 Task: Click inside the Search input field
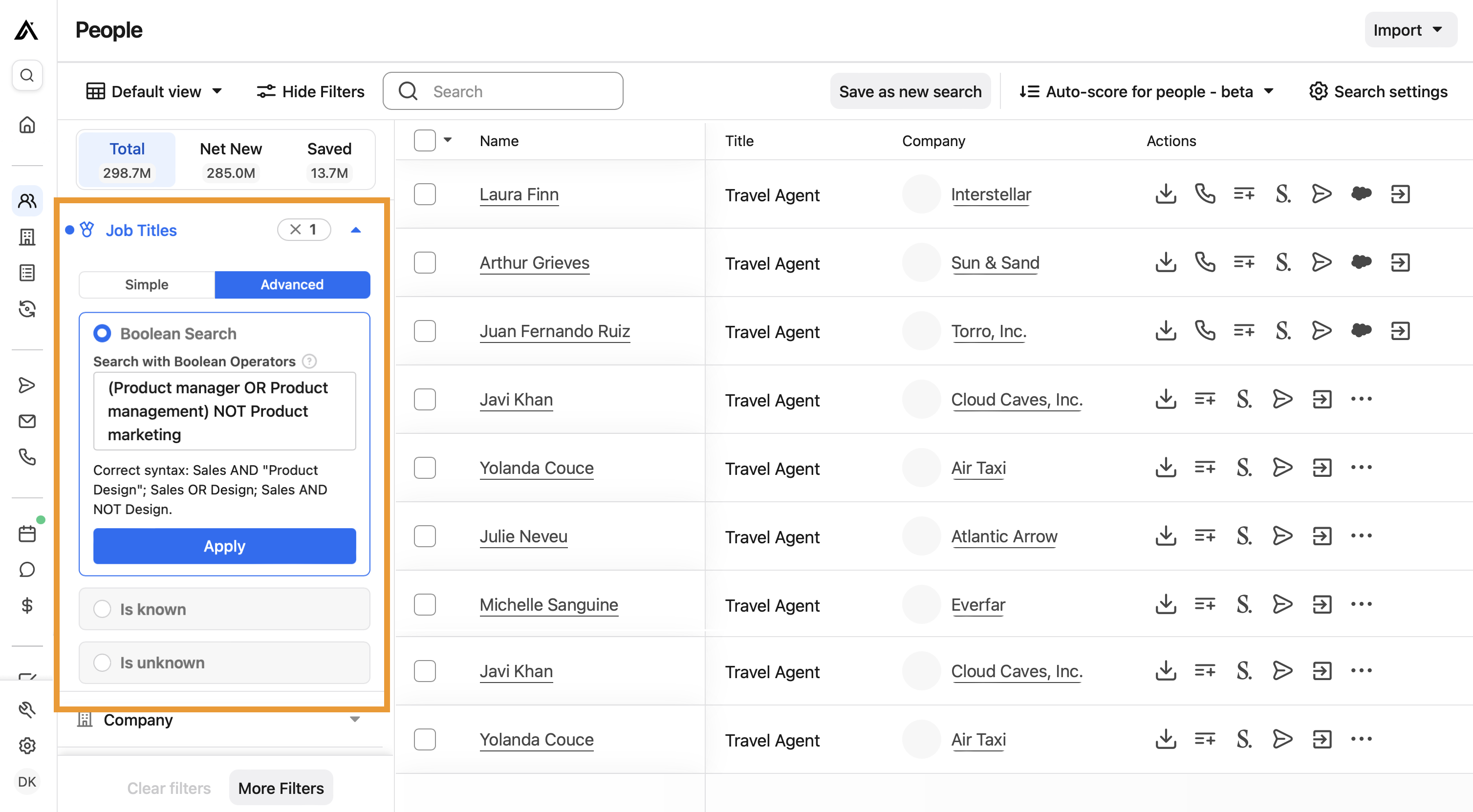pos(515,91)
